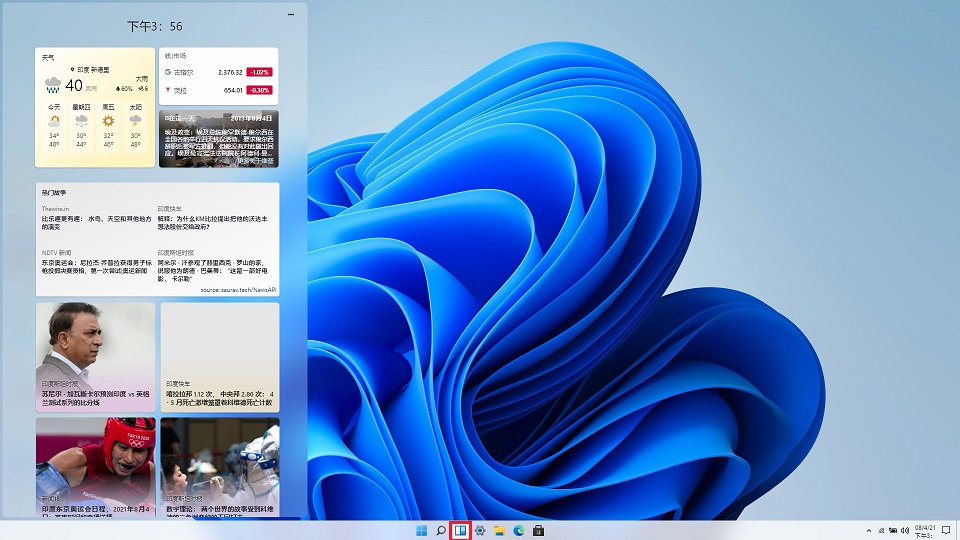Open the Thewire.in headline story
Image resolution: width=960 pixels, height=540 pixels.
[96, 222]
